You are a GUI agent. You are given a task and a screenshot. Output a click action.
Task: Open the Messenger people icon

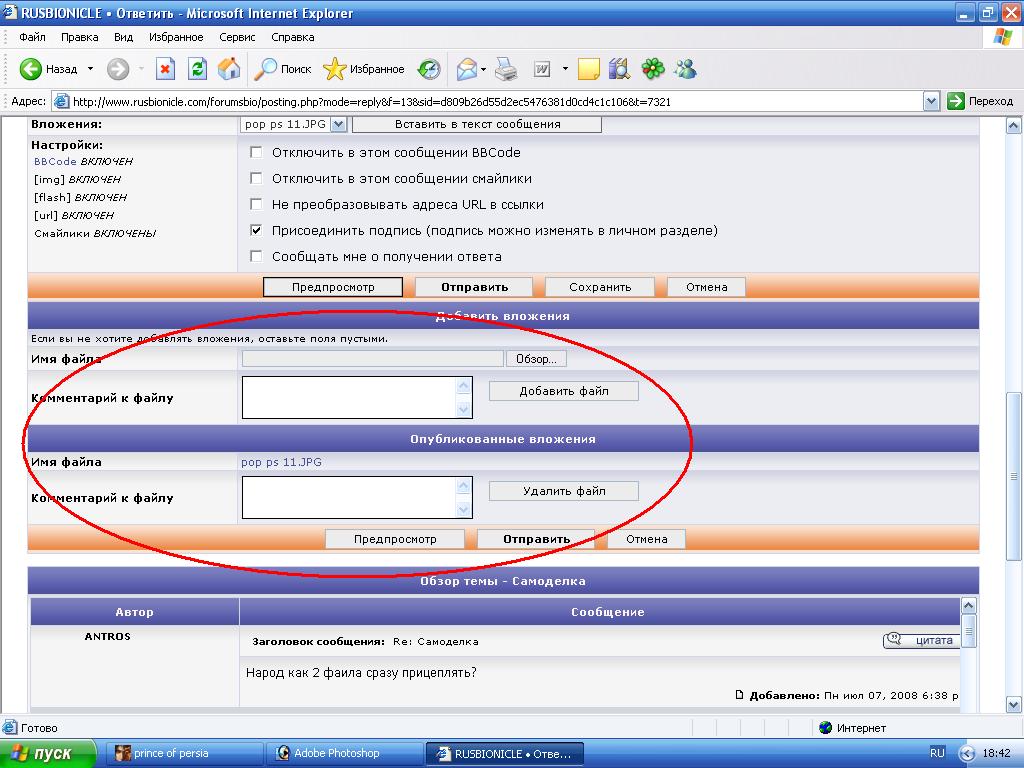point(686,69)
